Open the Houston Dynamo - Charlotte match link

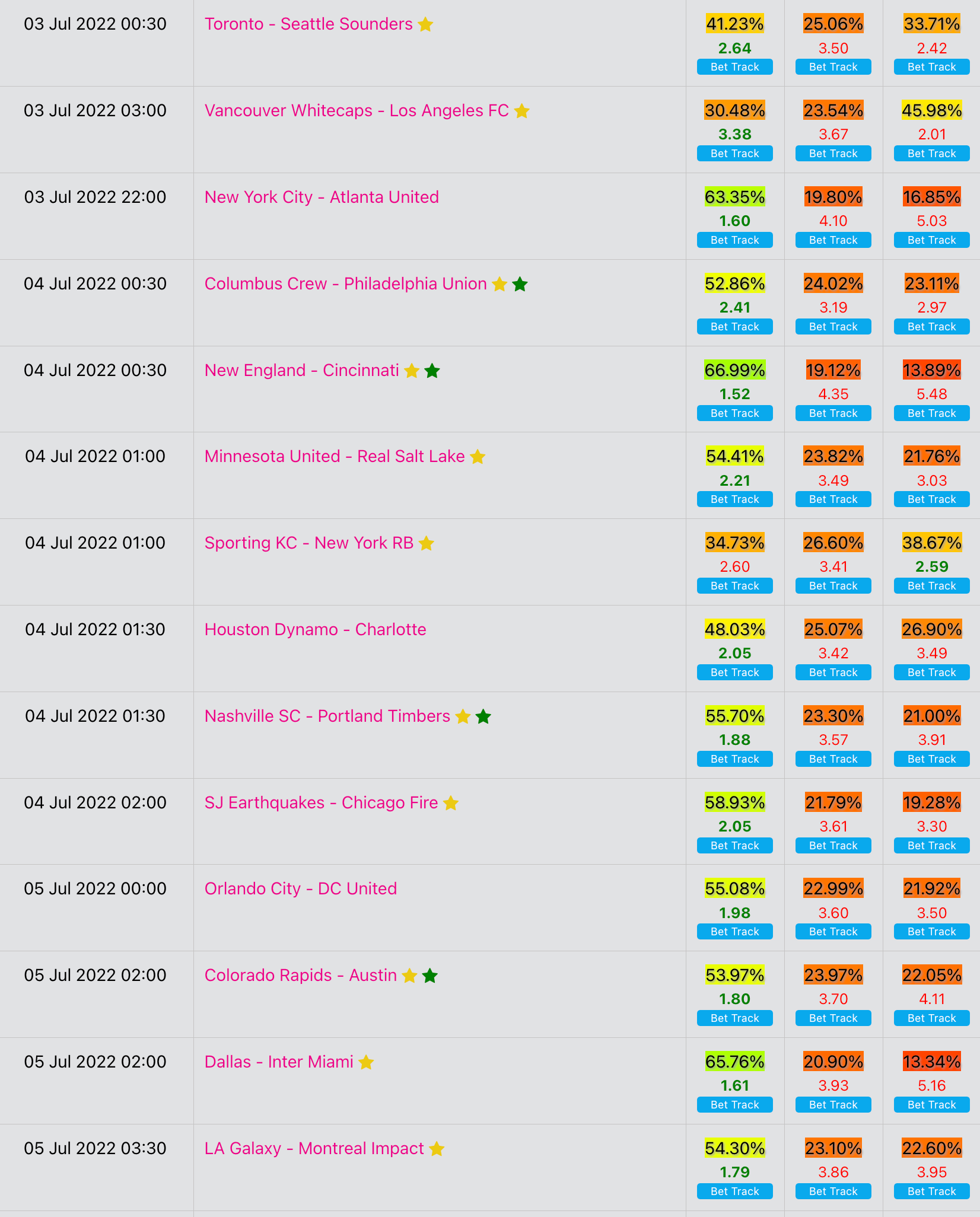[x=315, y=629]
